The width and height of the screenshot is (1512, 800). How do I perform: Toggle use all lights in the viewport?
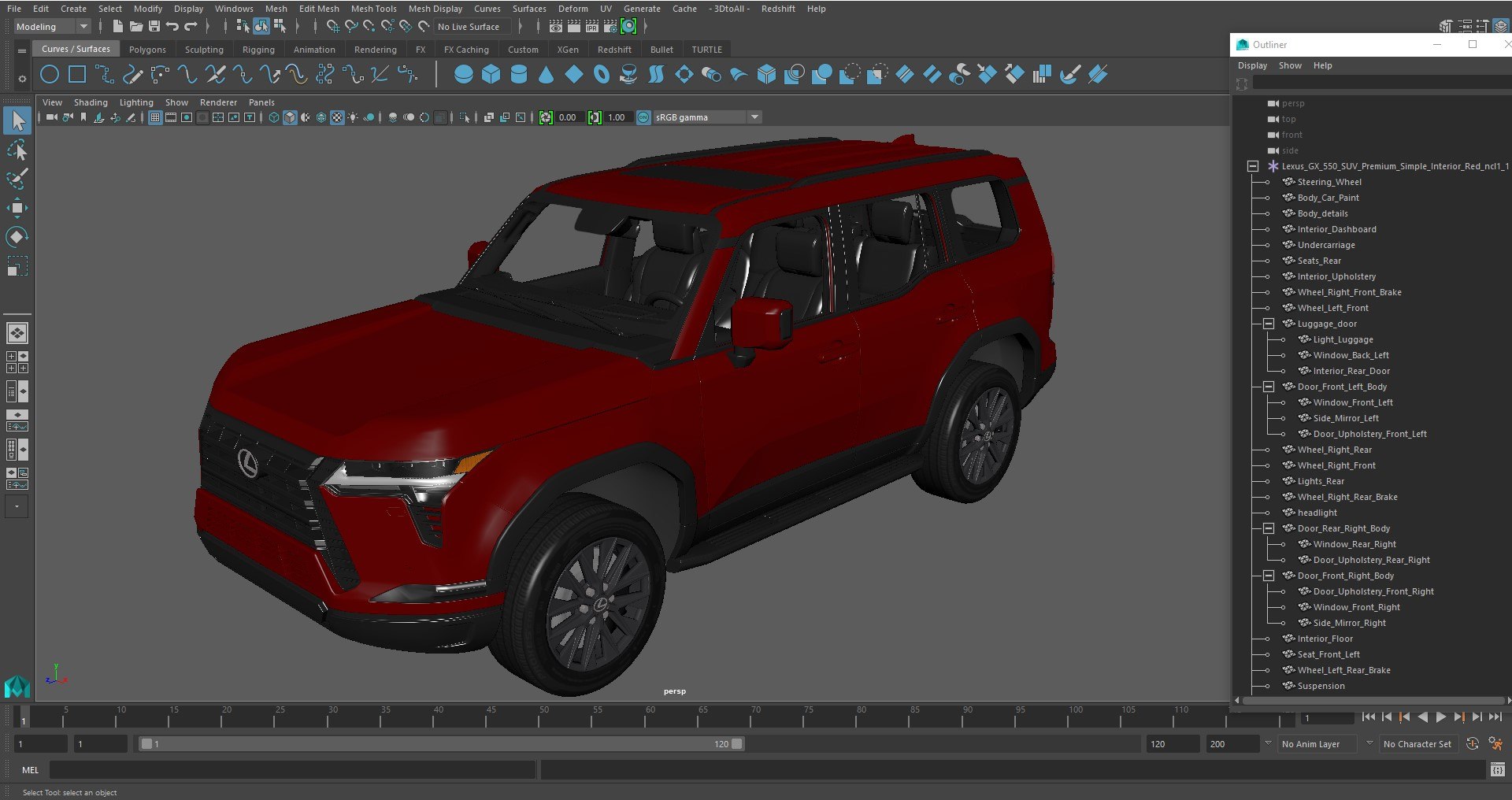click(353, 117)
